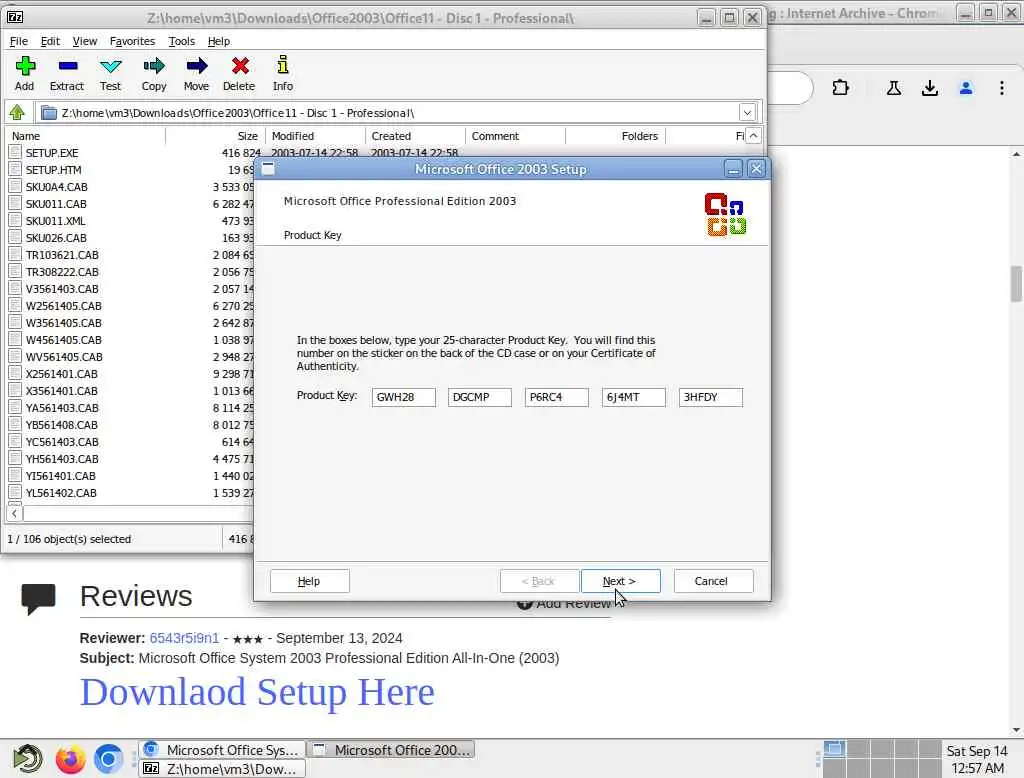Switch to Microsoft Office Sys... taskbar item
Viewport: 1024px width, 778px height.
coord(222,750)
